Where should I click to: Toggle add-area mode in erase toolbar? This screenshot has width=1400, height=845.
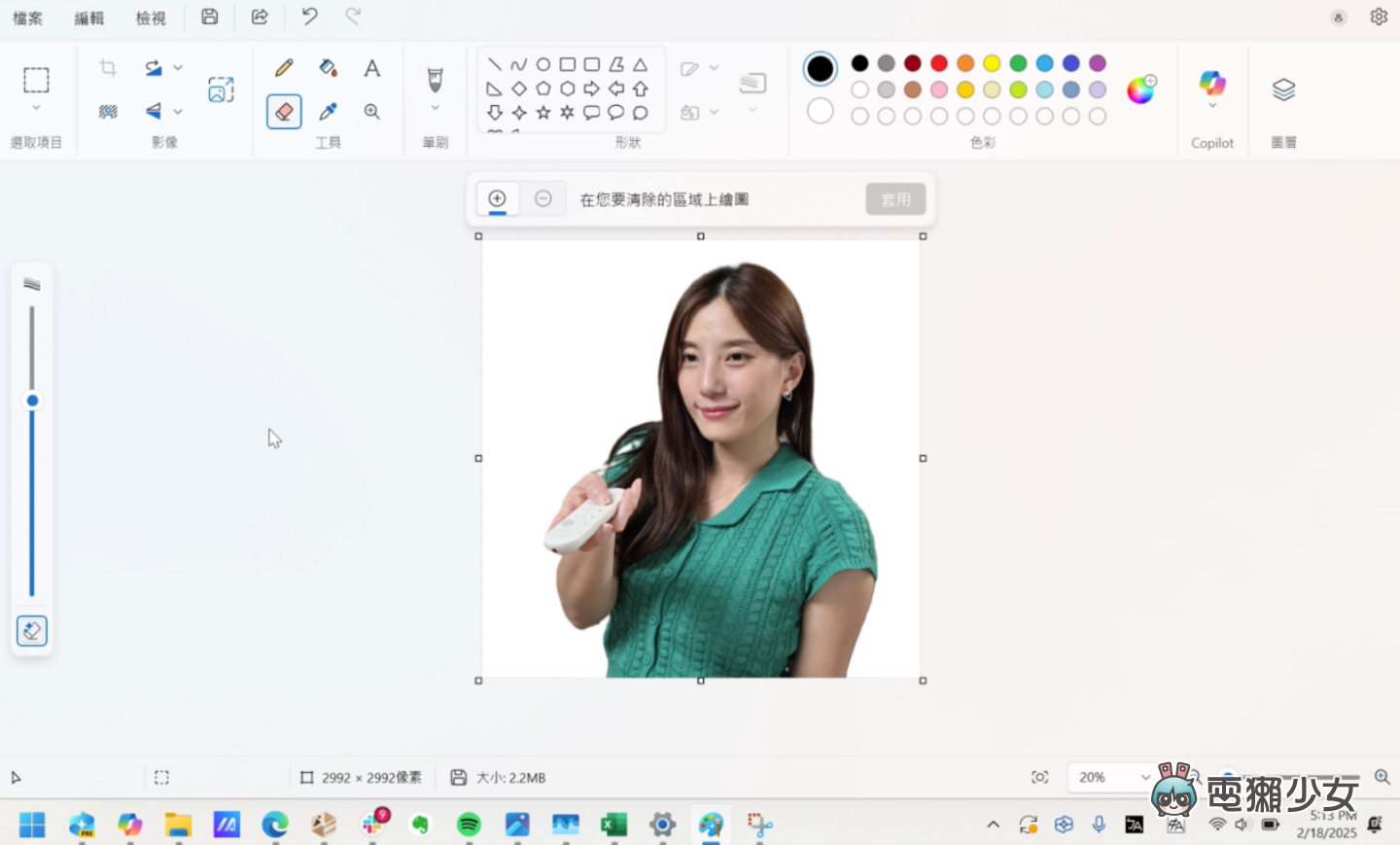(x=497, y=198)
